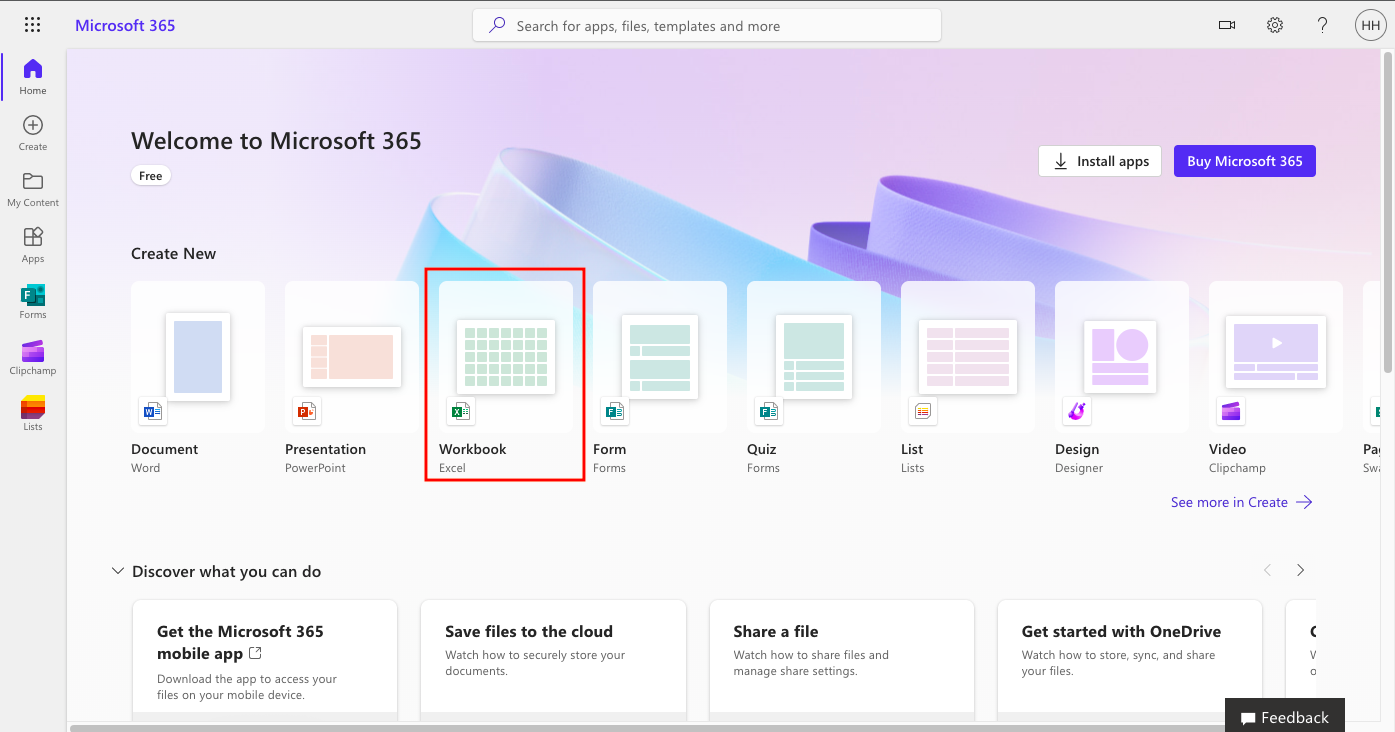
Task: Open the Microsoft 365 app launcher menu
Action: tap(32, 24)
